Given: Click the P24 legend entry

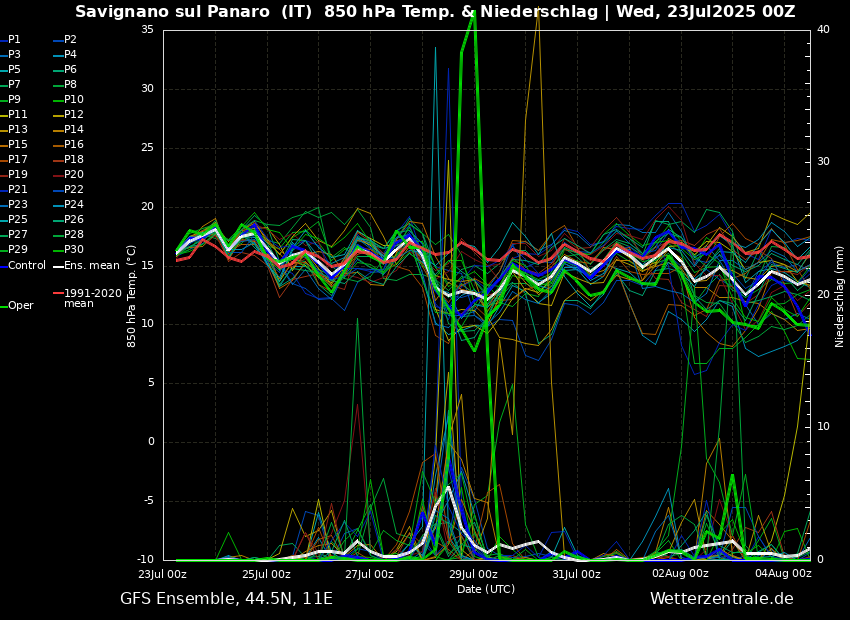Looking at the screenshot, I should pyautogui.click(x=68, y=204).
